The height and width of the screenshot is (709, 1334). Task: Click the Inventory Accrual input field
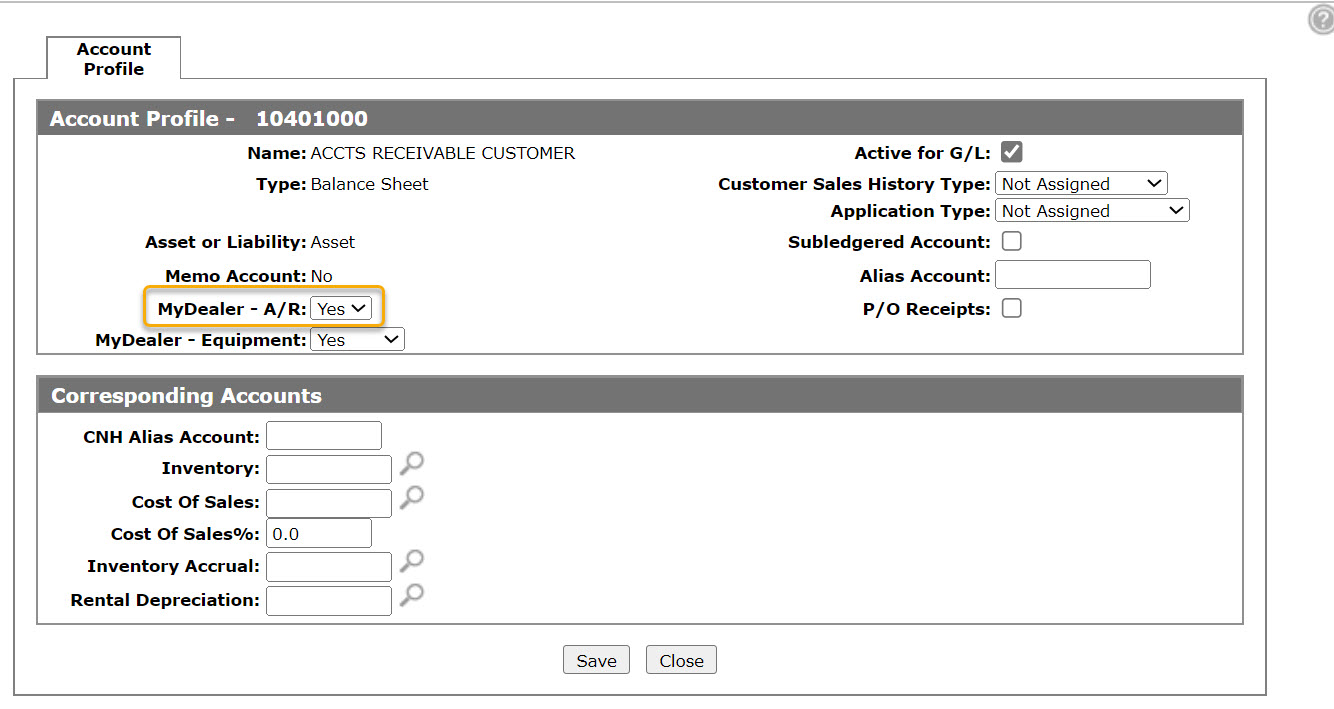(329, 567)
